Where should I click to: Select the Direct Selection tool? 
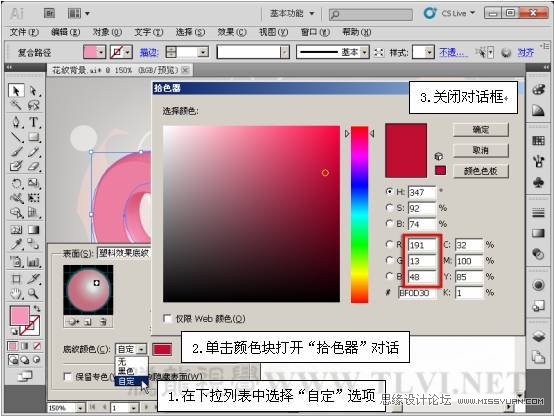tap(34, 91)
